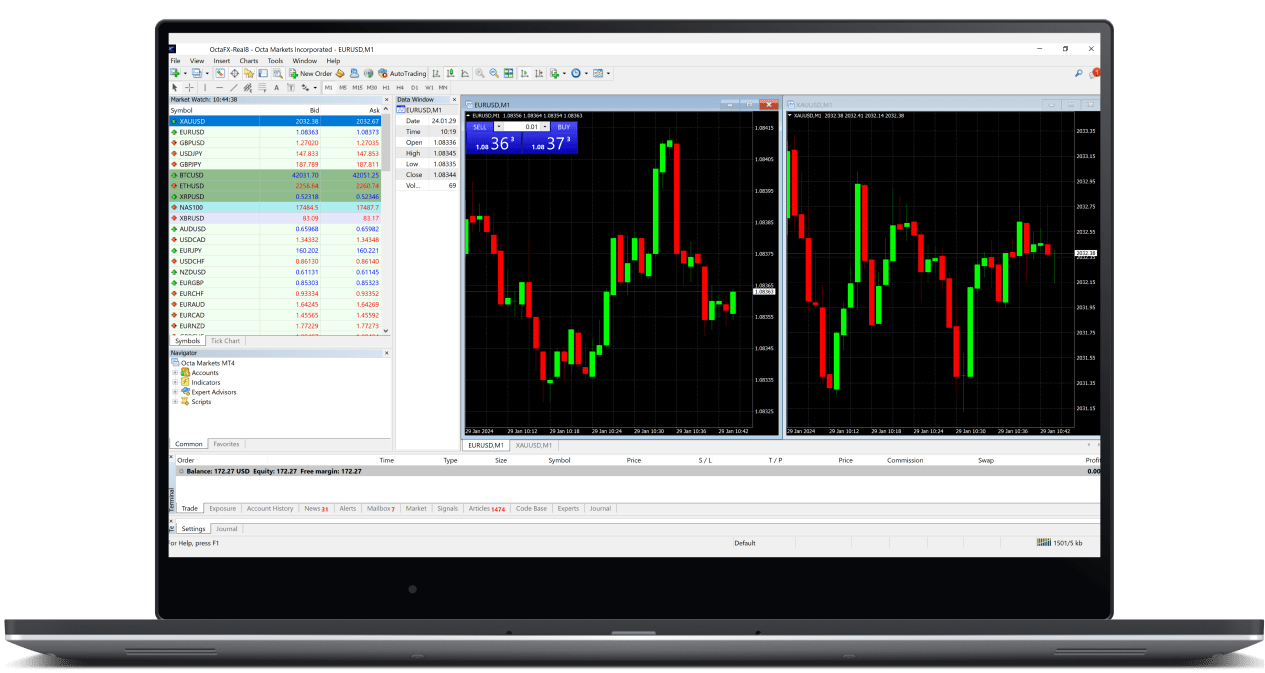Image resolution: width=1265 pixels, height=673 pixels.
Task: Open the Templates dropdown arrow
Action: point(608,73)
